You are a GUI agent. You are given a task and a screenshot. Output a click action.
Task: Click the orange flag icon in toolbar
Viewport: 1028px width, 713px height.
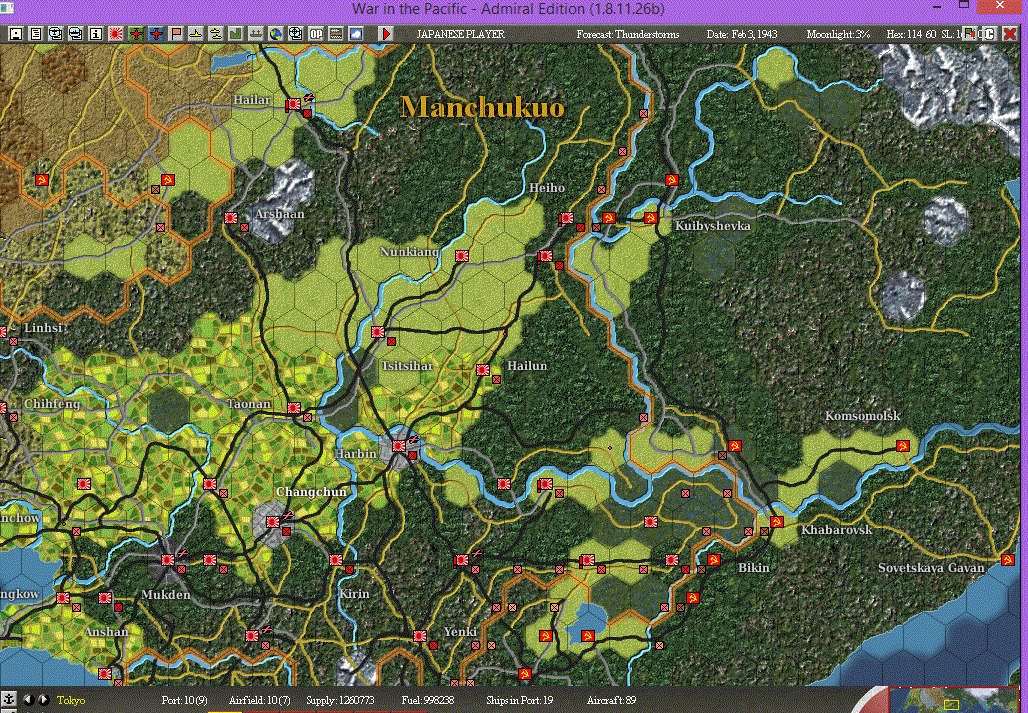tap(176, 33)
